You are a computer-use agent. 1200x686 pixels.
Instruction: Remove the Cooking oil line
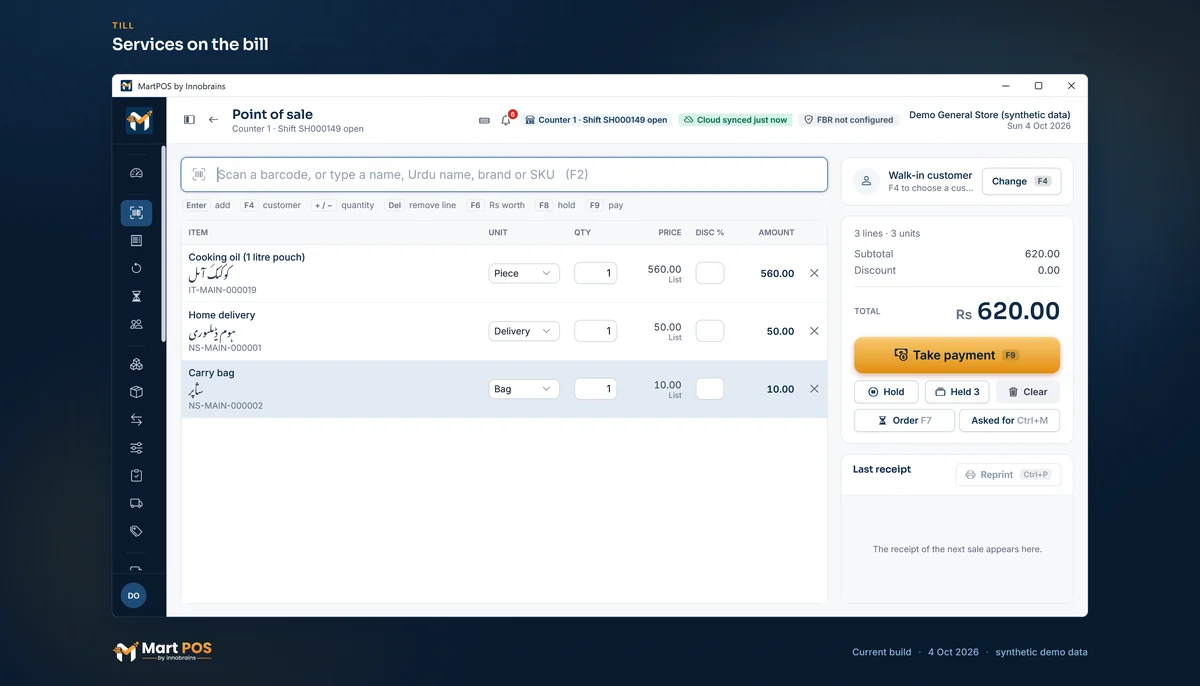click(x=814, y=273)
